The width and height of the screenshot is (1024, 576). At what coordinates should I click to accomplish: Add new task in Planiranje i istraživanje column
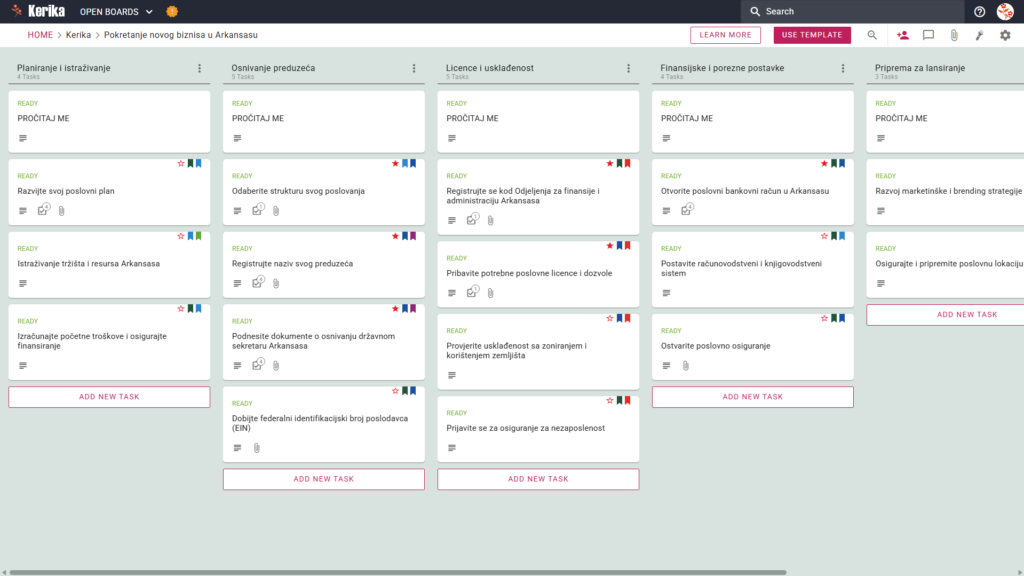pos(109,397)
